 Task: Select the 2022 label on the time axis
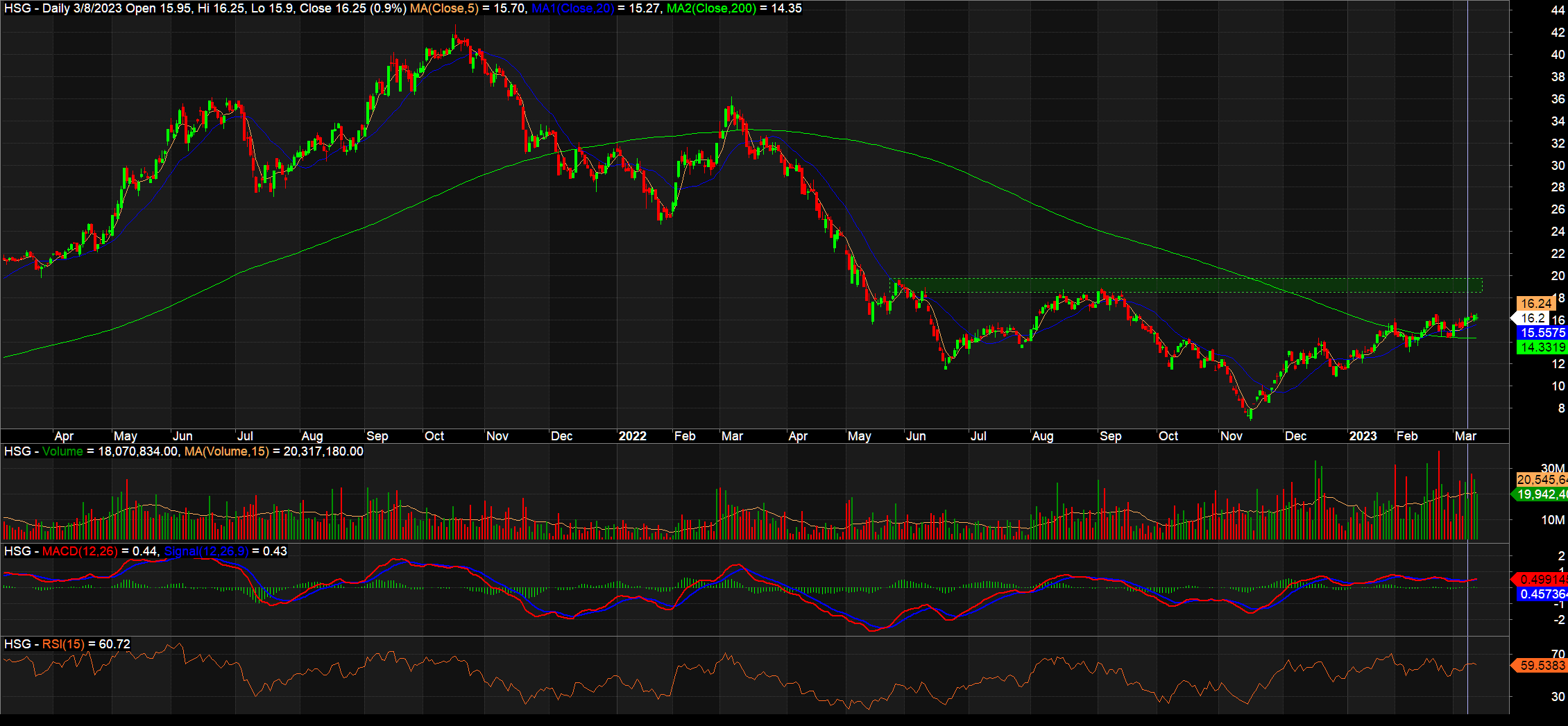[632, 436]
